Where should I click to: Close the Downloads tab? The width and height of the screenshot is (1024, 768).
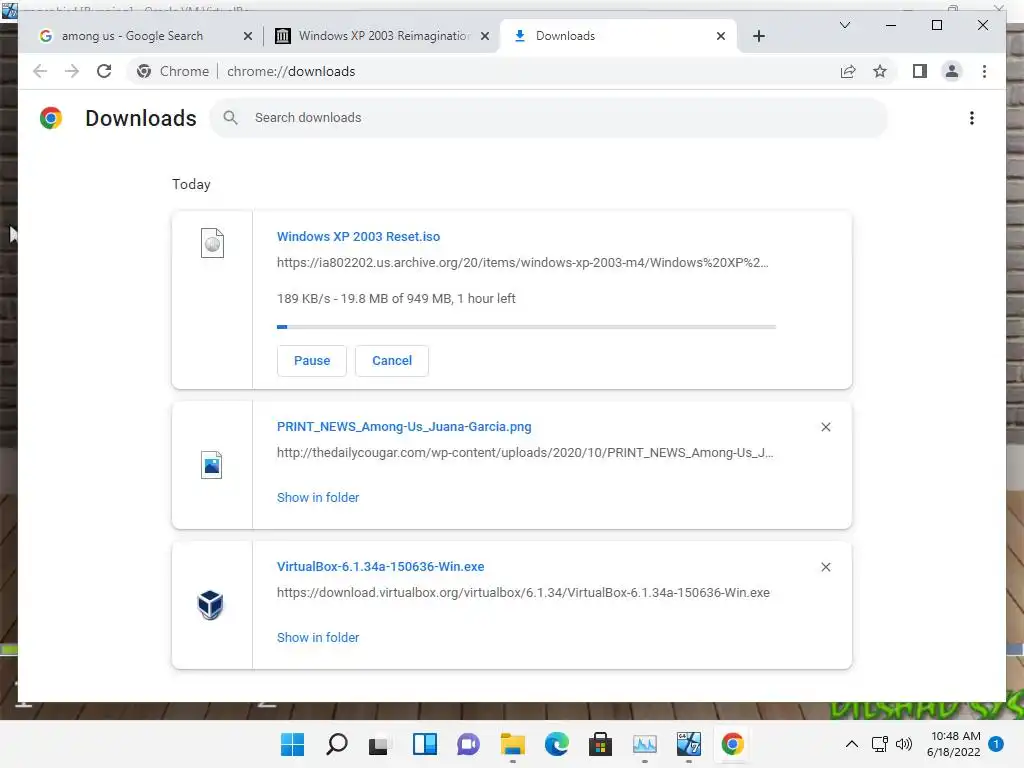pos(720,36)
